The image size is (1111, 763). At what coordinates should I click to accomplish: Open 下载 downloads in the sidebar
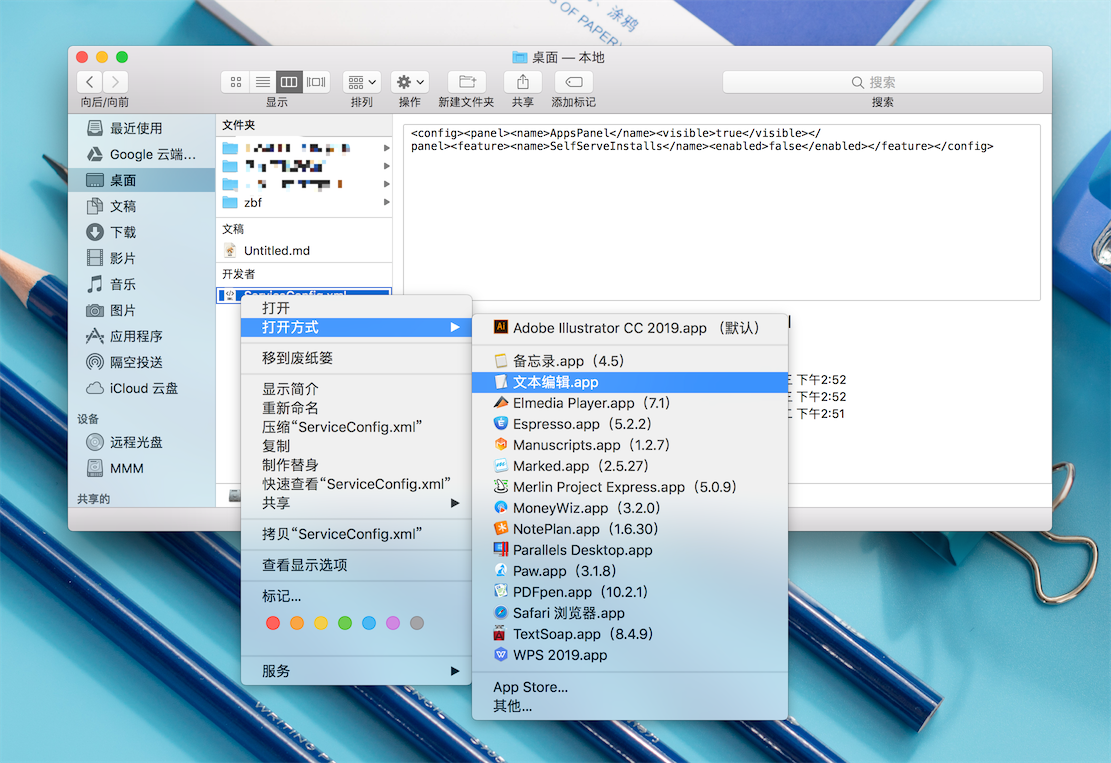(x=142, y=232)
